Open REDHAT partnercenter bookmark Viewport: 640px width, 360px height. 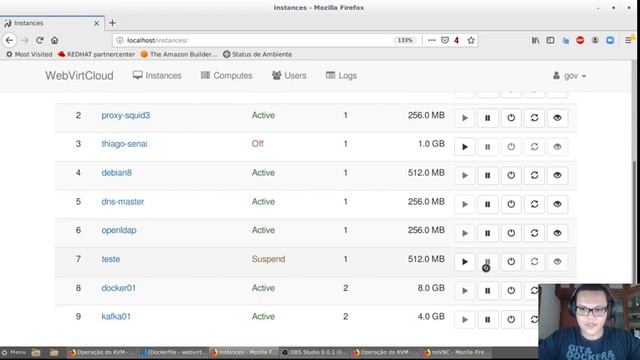coord(96,54)
